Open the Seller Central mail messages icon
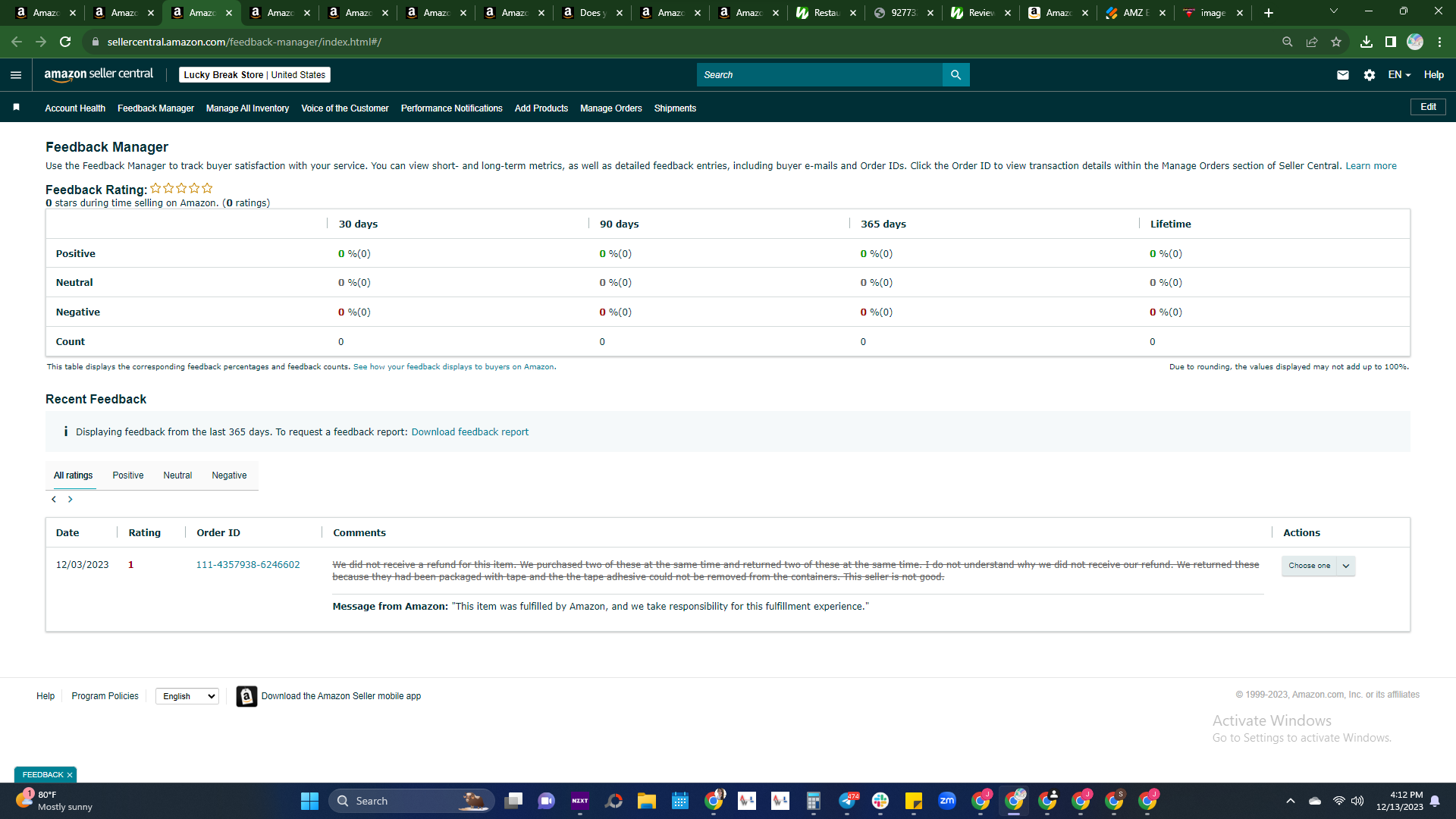The image size is (1456, 819). 1342,75
